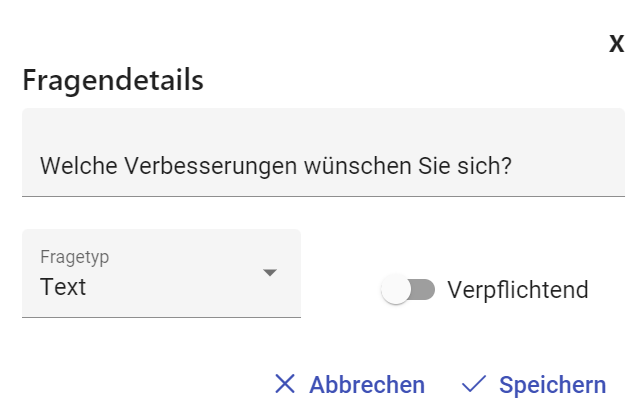This screenshot has width=640, height=412.
Task: Click the checkmark icon beside Speichern
Action: (474, 384)
